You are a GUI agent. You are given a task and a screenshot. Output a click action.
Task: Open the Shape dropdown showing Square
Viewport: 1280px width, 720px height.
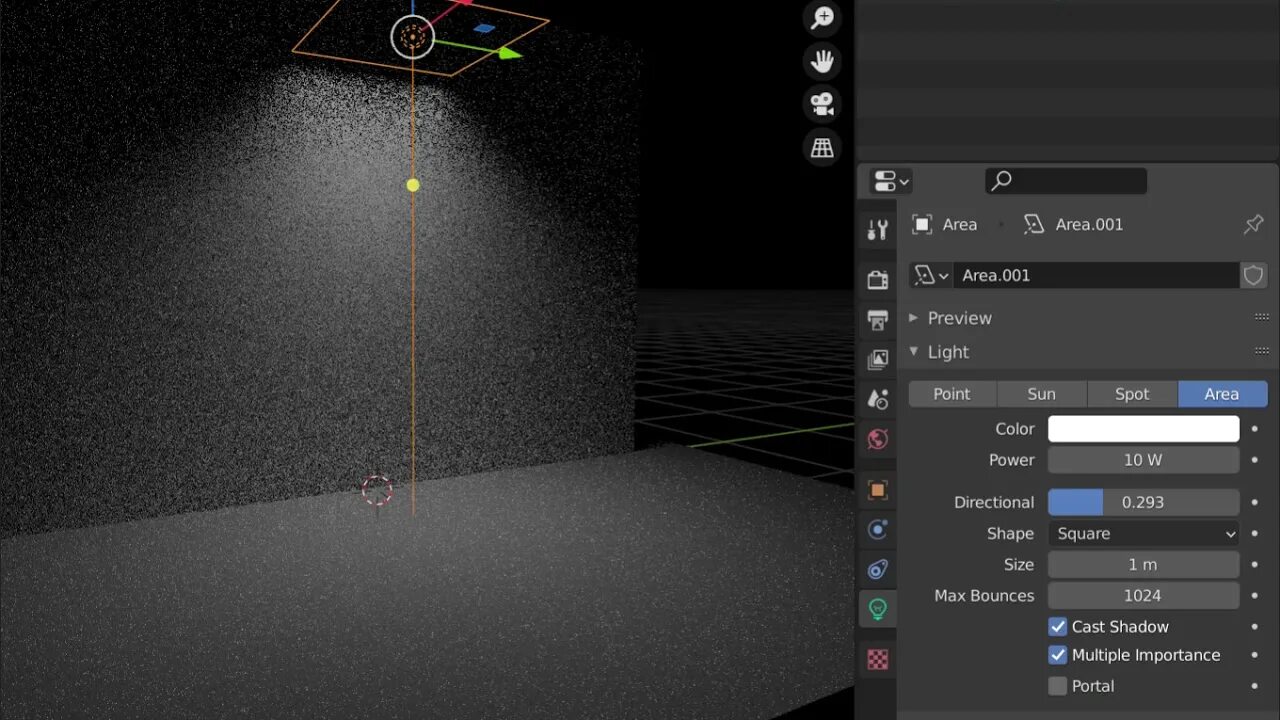(x=1143, y=533)
